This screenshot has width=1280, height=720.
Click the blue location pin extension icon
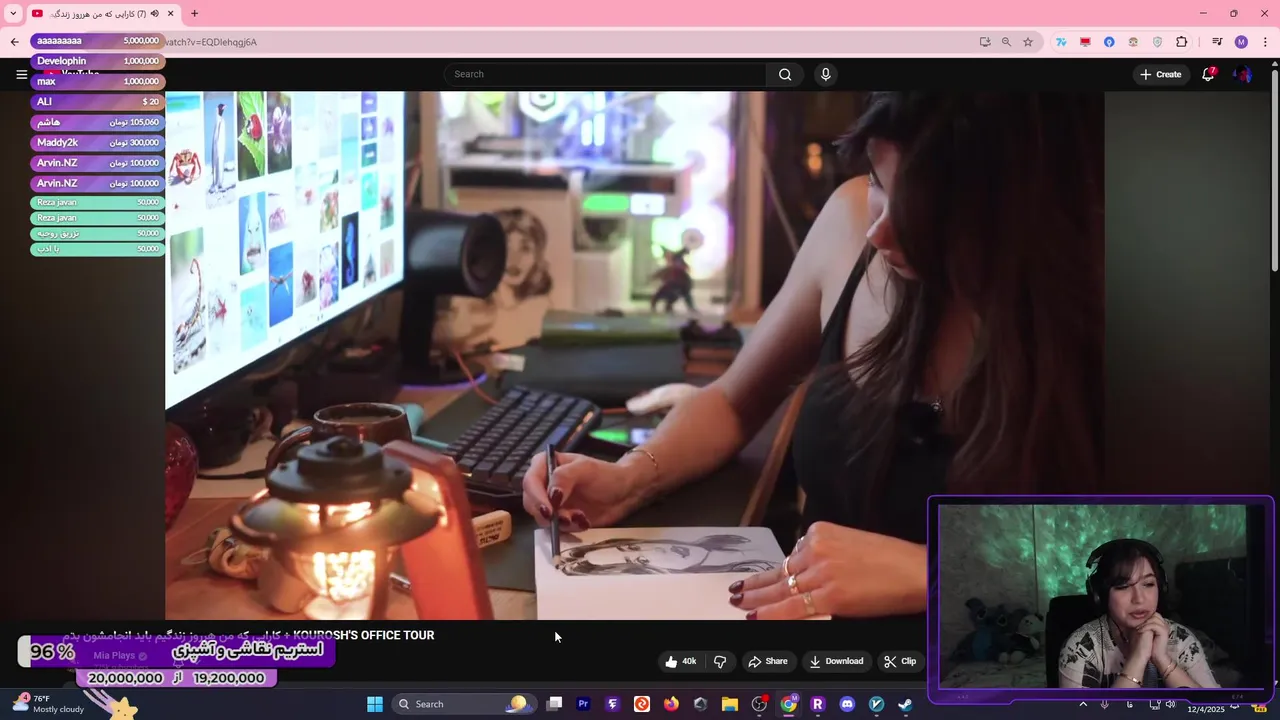[1109, 42]
